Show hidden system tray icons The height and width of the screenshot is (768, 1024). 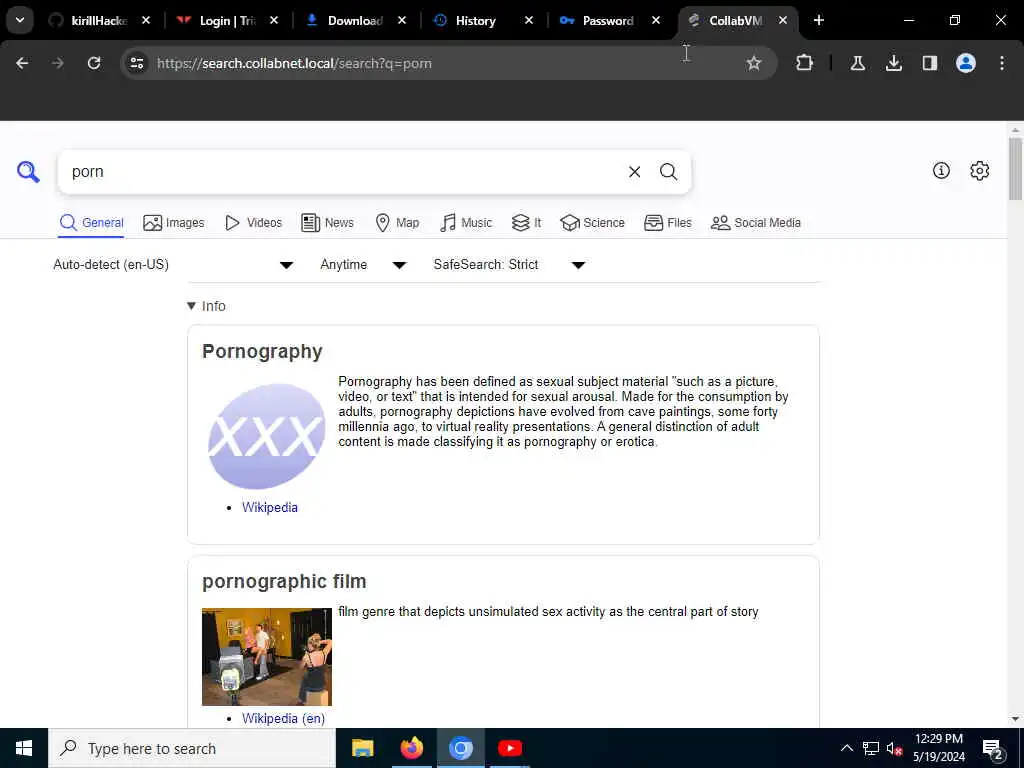point(846,748)
